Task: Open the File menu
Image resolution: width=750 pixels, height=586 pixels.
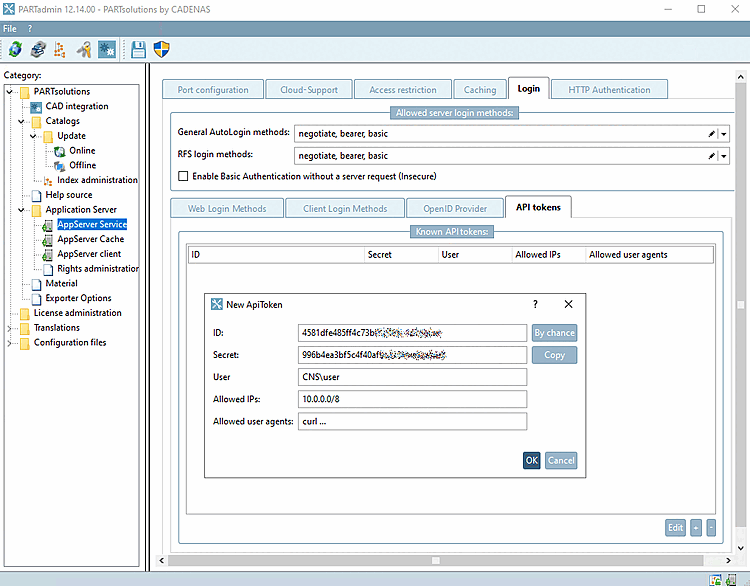Action: (x=10, y=29)
